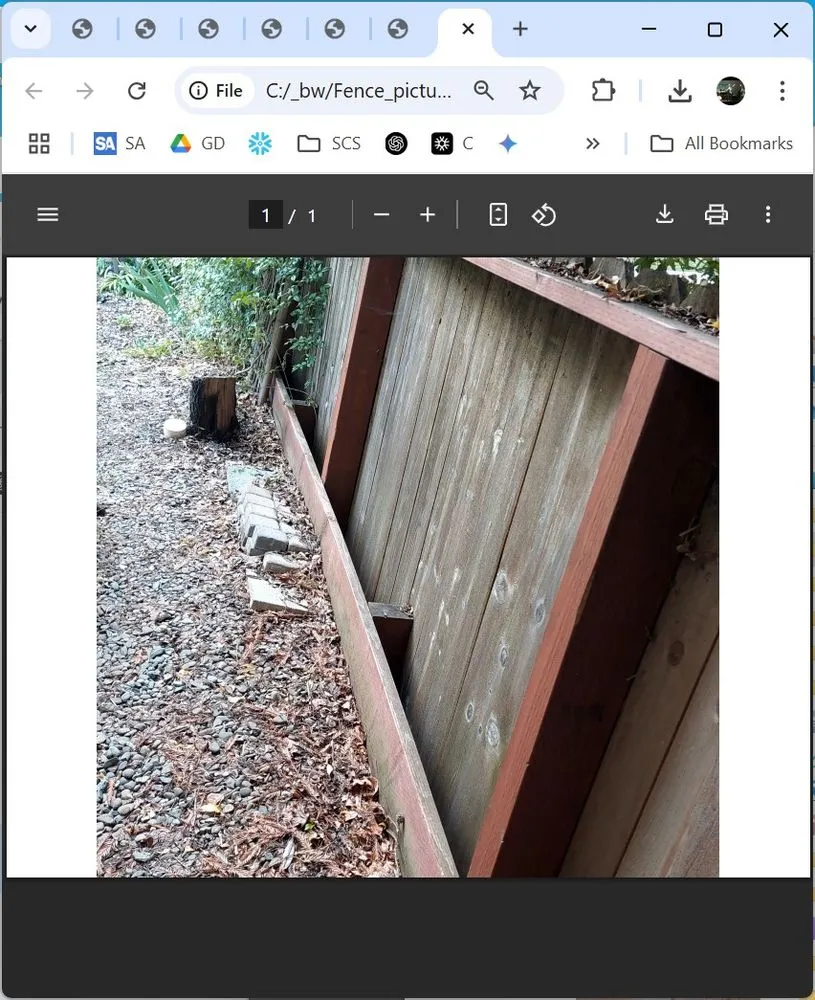
Task: Fit PDF to page
Action: click(x=498, y=215)
